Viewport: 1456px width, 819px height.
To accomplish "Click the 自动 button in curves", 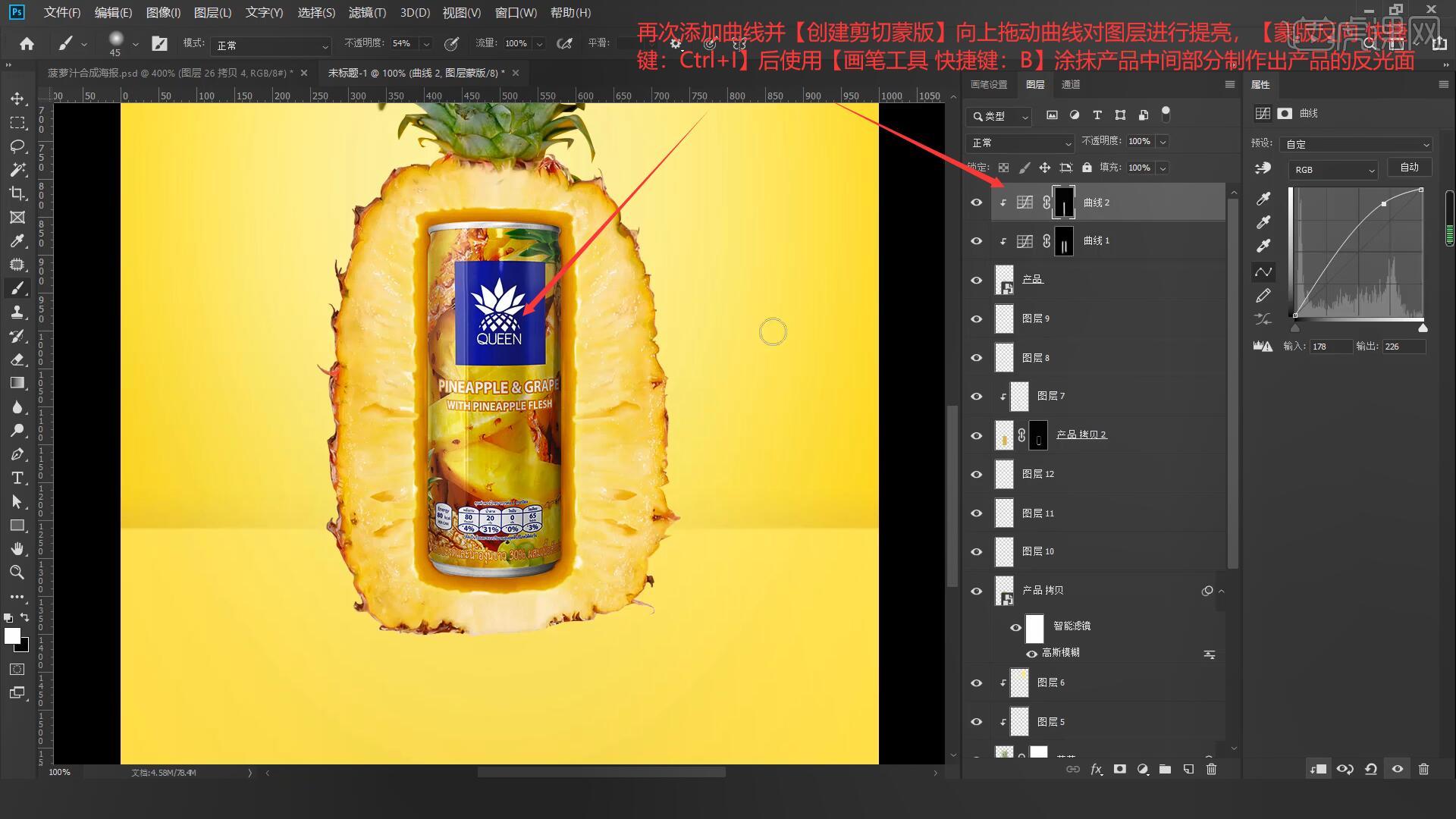I will click(x=1409, y=168).
